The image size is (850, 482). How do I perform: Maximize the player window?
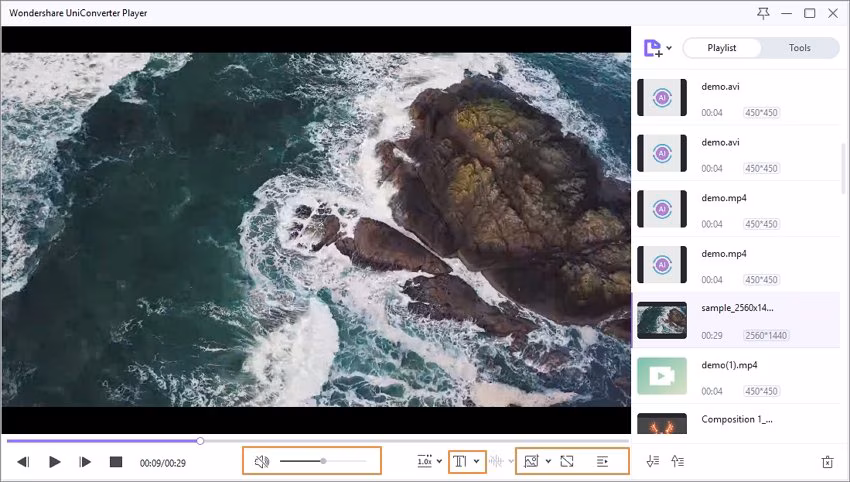tap(809, 13)
